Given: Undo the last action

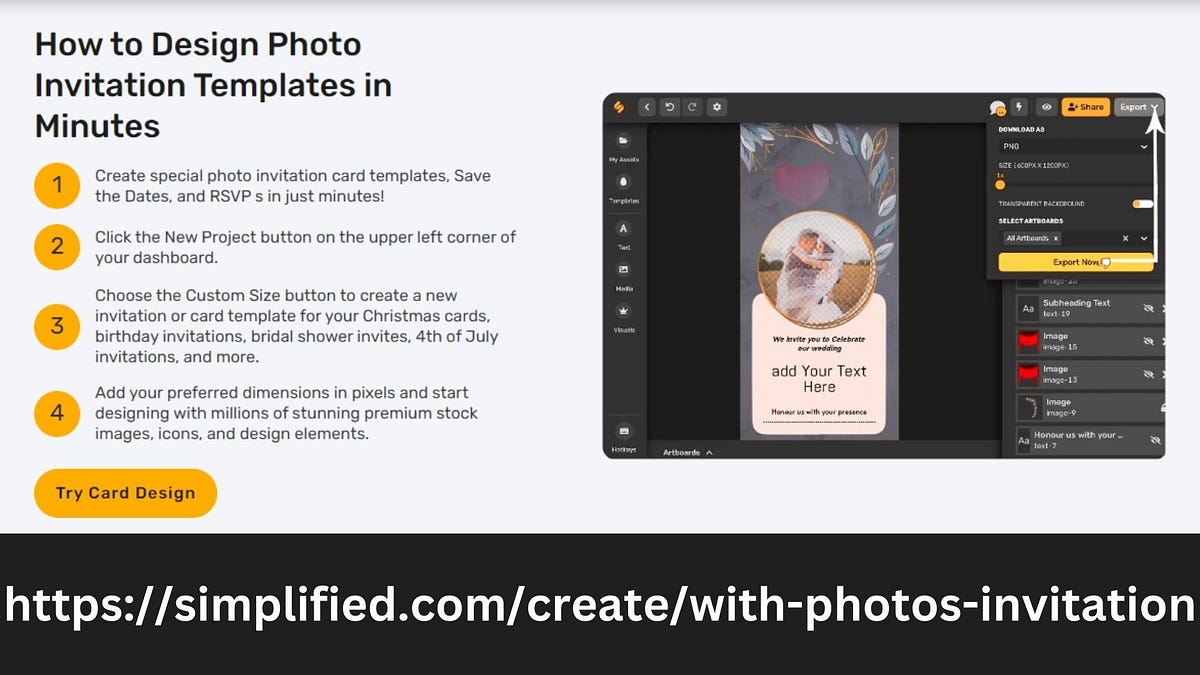Looking at the screenshot, I should tap(670, 107).
